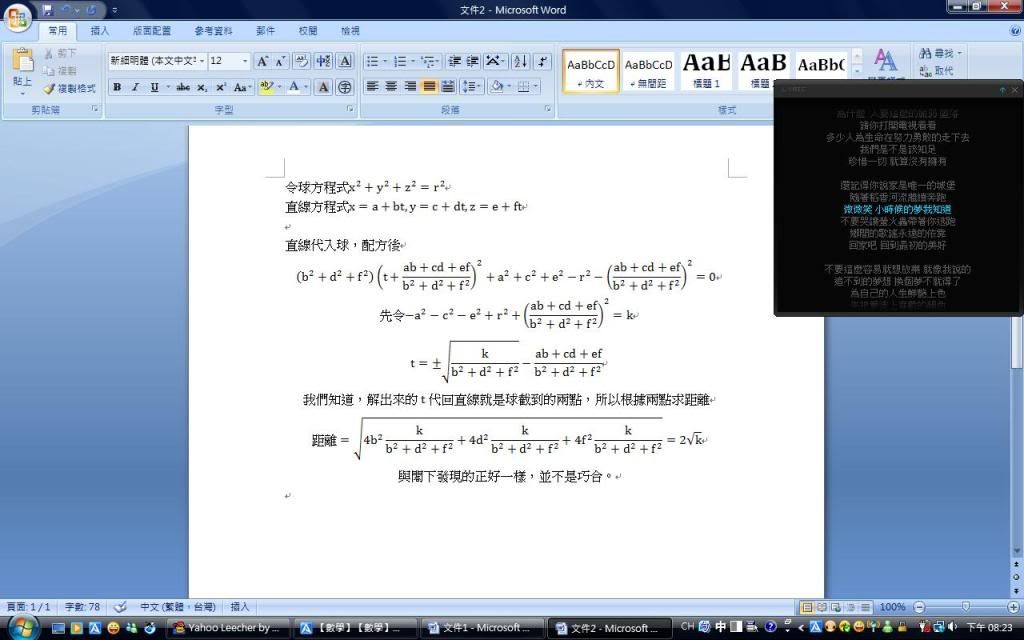
Task: Click the 剪下 (Cut) button
Action: coord(60,53)
